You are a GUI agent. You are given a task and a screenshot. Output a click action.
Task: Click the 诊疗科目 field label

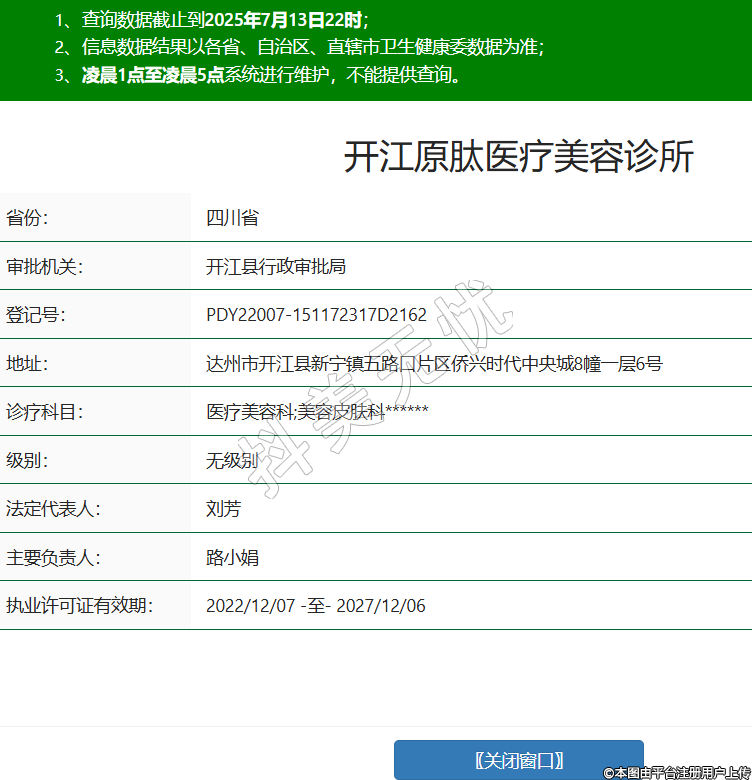click(x=44, y=411)
